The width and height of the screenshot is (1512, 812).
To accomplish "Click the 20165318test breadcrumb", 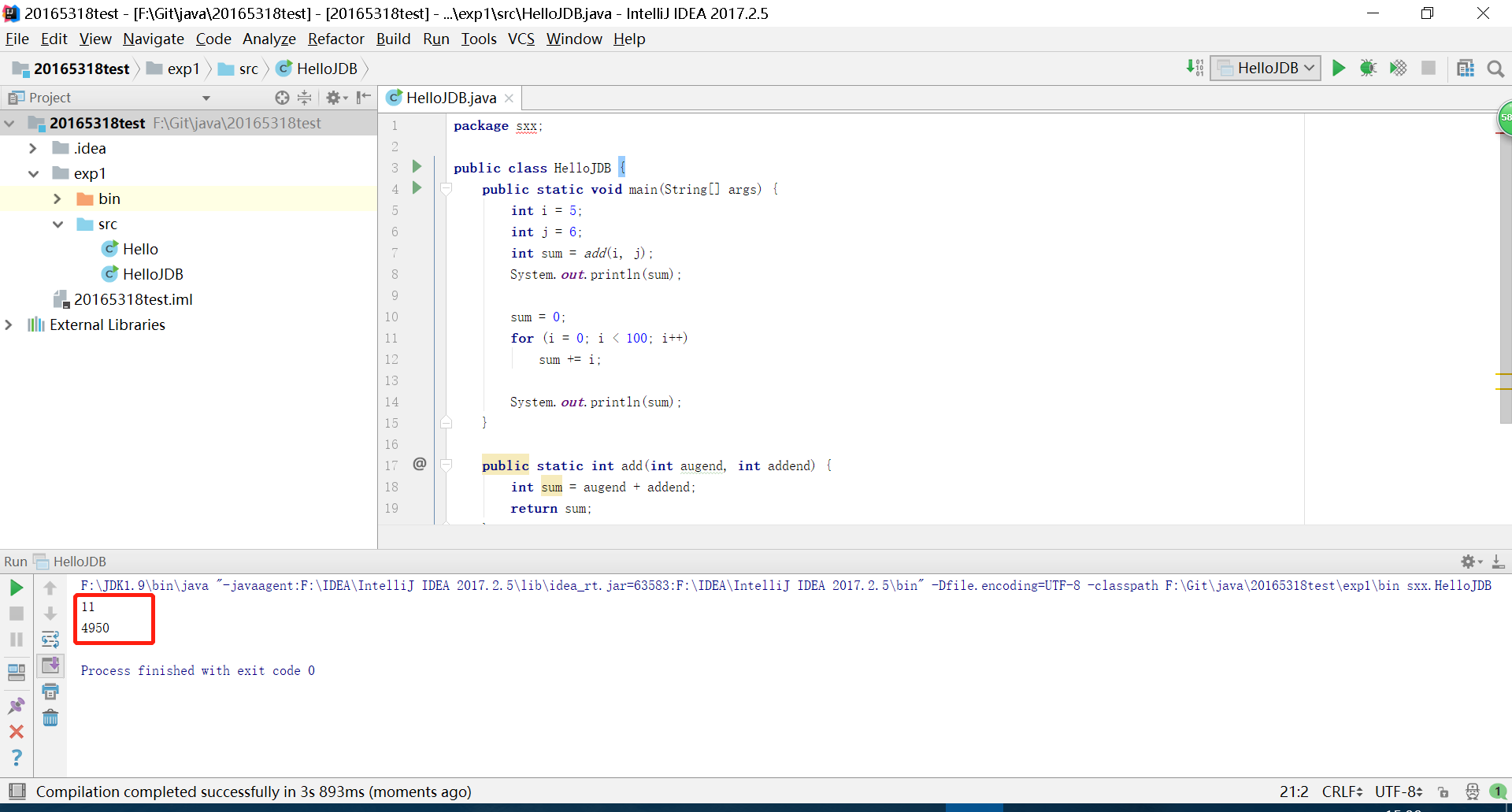I will click(x=71, y=69).
